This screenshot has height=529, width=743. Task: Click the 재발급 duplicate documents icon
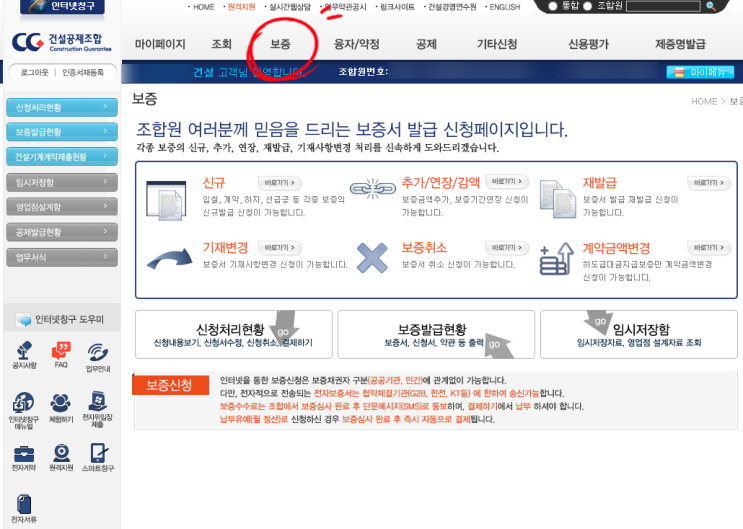(x=558, y=199)
